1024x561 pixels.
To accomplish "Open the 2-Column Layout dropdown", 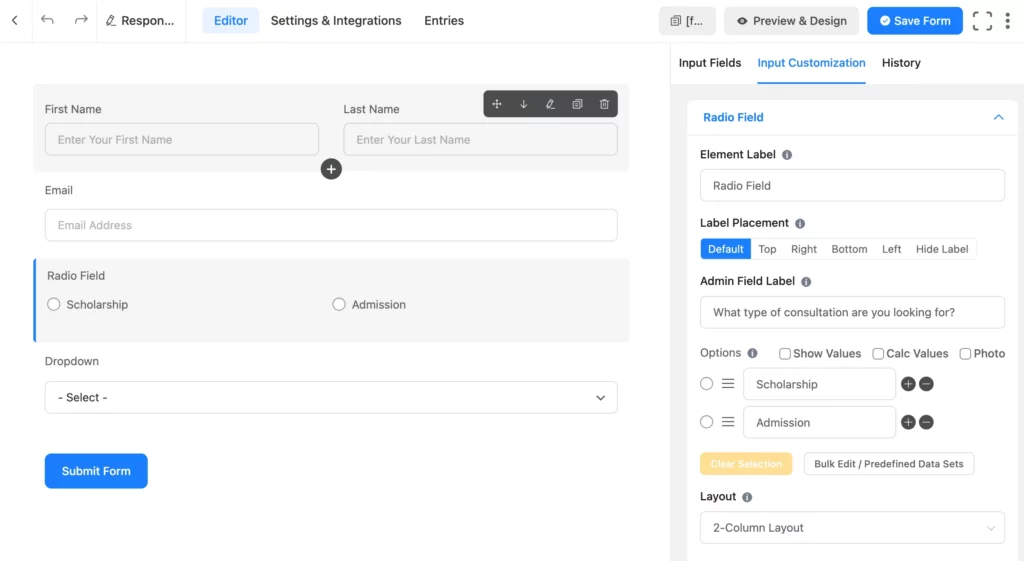I will [x=852, y=528].
